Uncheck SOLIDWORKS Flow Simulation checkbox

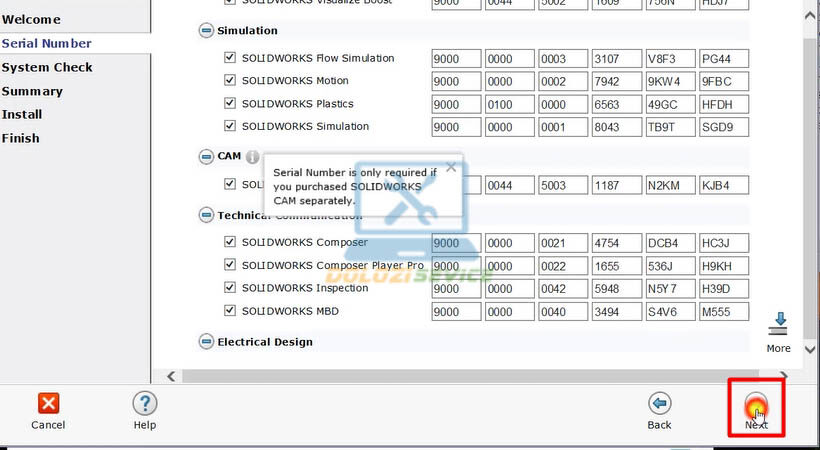(231, 58)
